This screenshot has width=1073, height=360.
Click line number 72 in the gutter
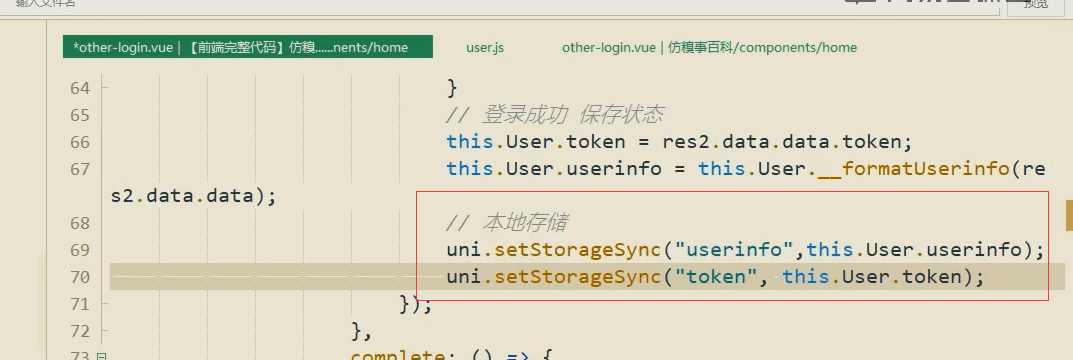point(80,331)
